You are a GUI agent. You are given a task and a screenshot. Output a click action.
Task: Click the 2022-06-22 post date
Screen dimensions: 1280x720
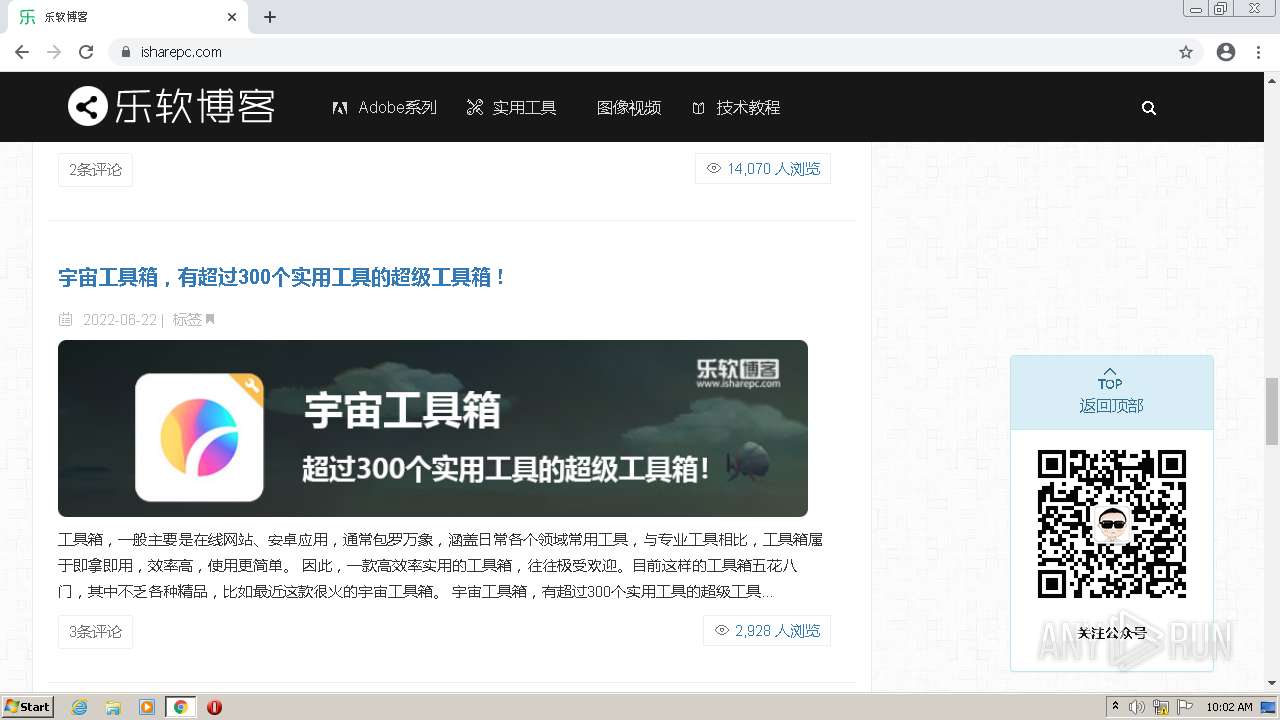[x=119, y=320]
